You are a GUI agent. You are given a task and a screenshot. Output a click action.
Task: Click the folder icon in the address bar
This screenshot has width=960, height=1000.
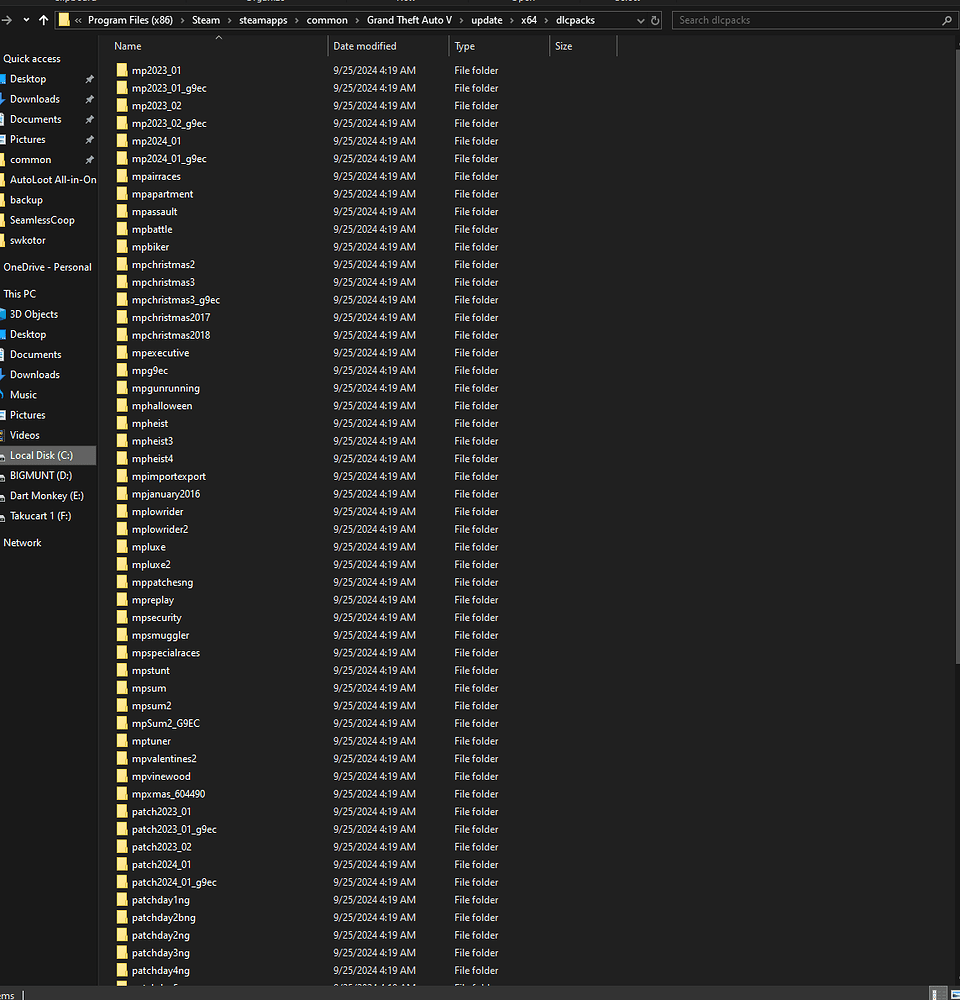click(x=64, y=19)
